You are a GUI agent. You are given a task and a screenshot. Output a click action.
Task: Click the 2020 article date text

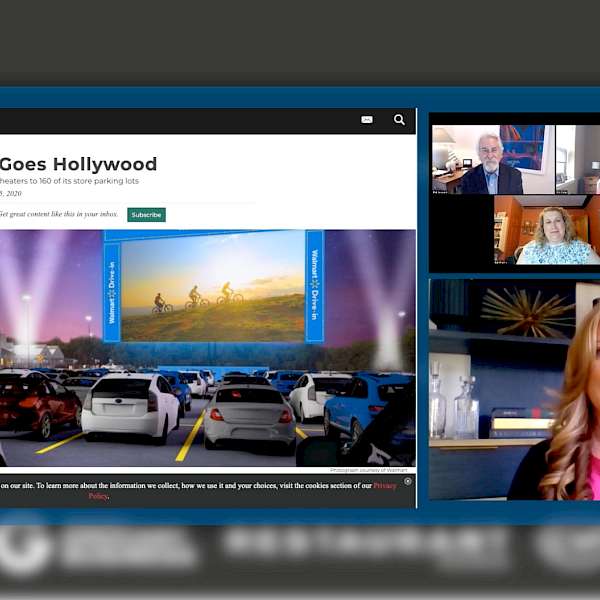coord(11,194)
